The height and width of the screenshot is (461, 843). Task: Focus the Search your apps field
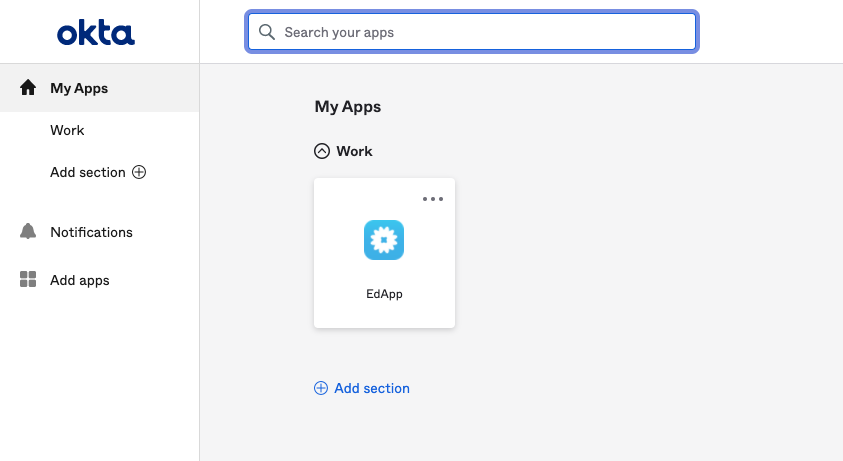click(x=472, y=32)
